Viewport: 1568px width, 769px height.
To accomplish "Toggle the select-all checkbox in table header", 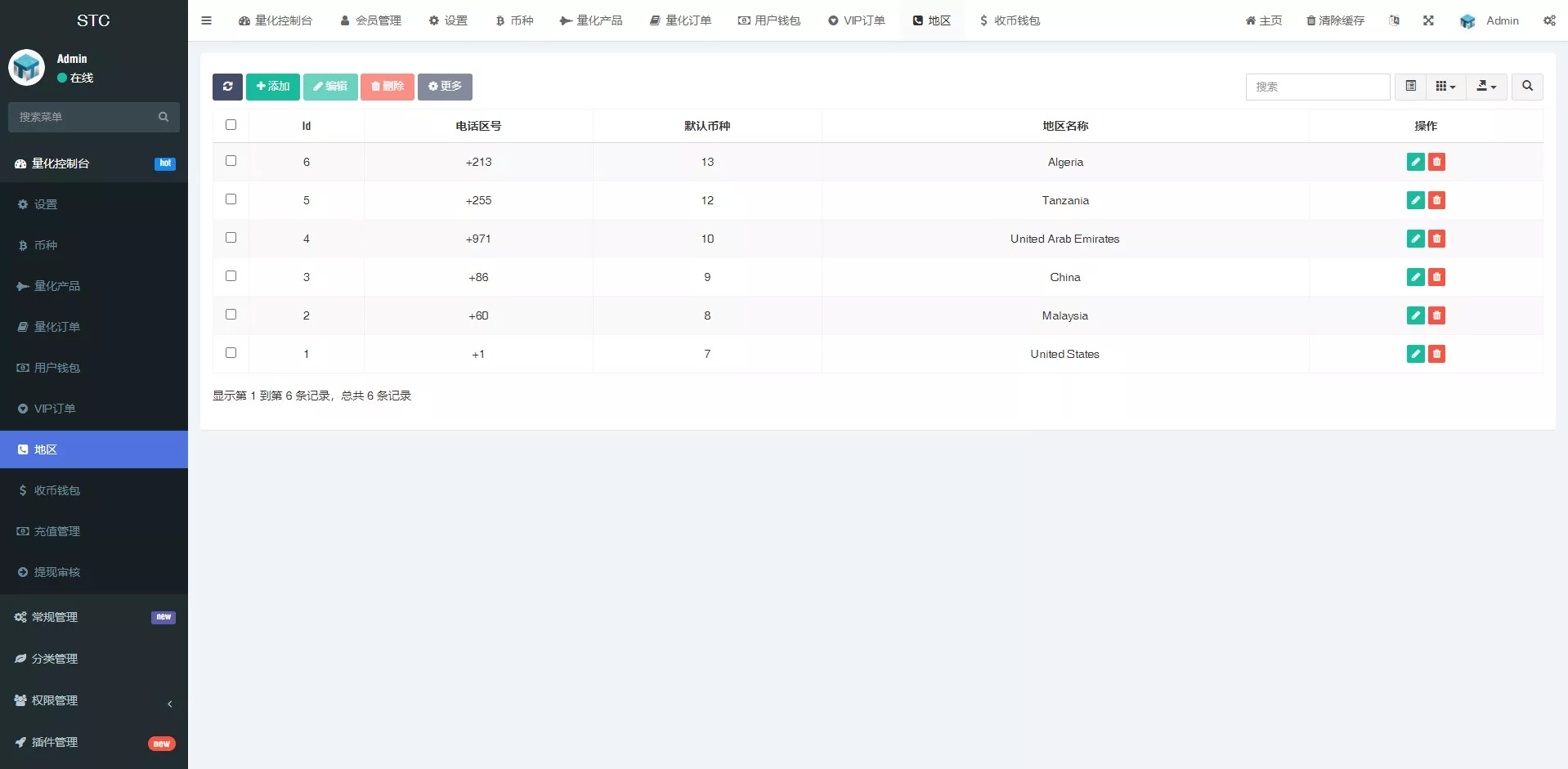I will click(x=231, y=125).
